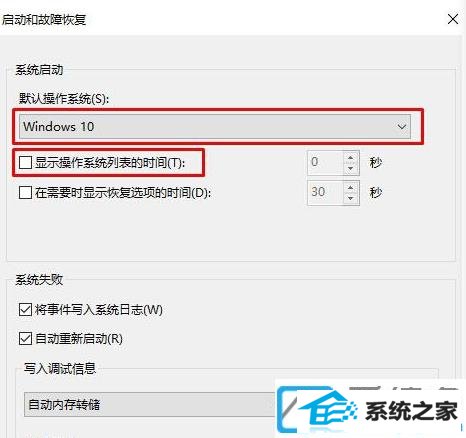
Task: Click the 默认操作系统(S) label
Action: pos(64,98)
